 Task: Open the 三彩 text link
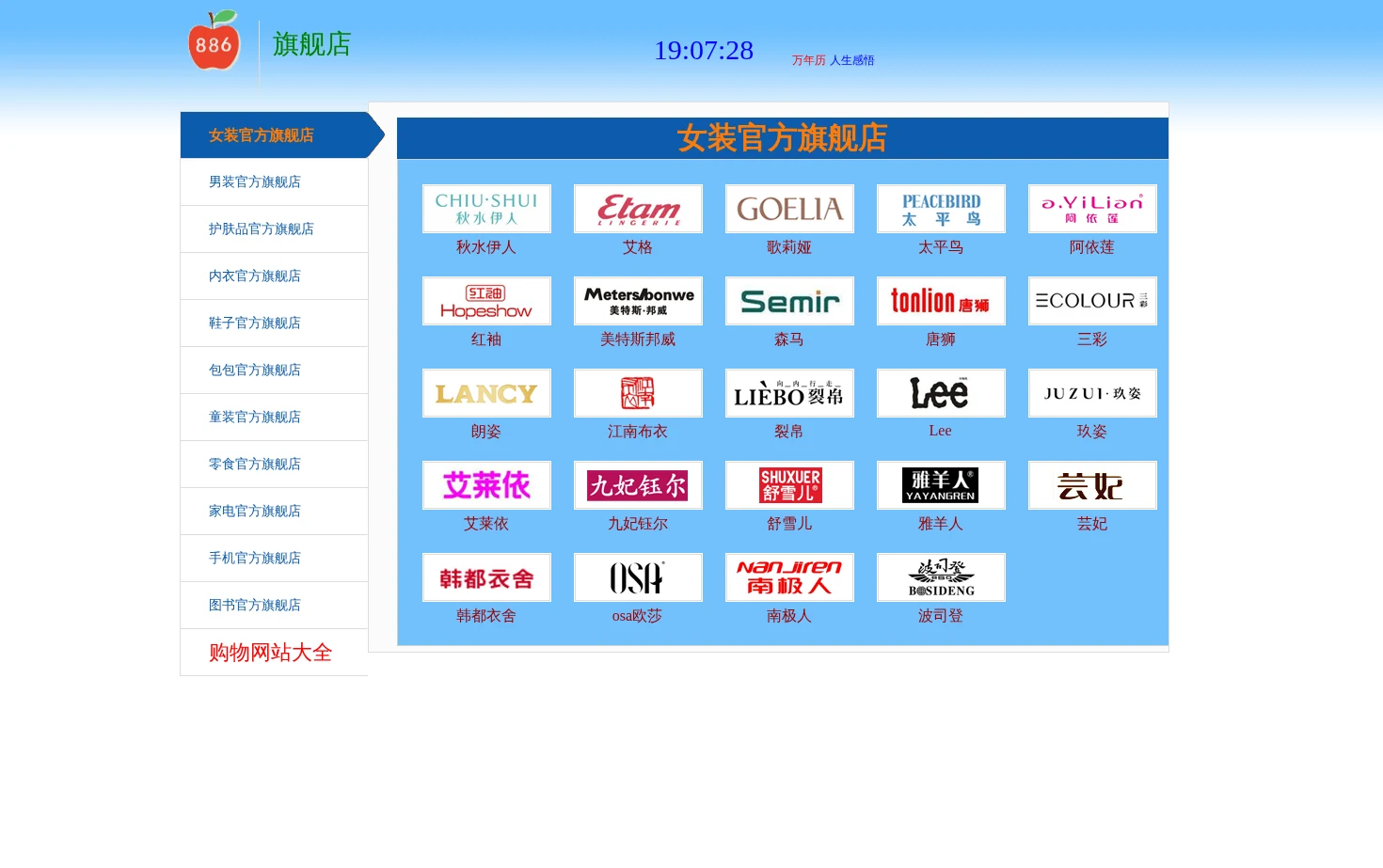pos(1092,339)
